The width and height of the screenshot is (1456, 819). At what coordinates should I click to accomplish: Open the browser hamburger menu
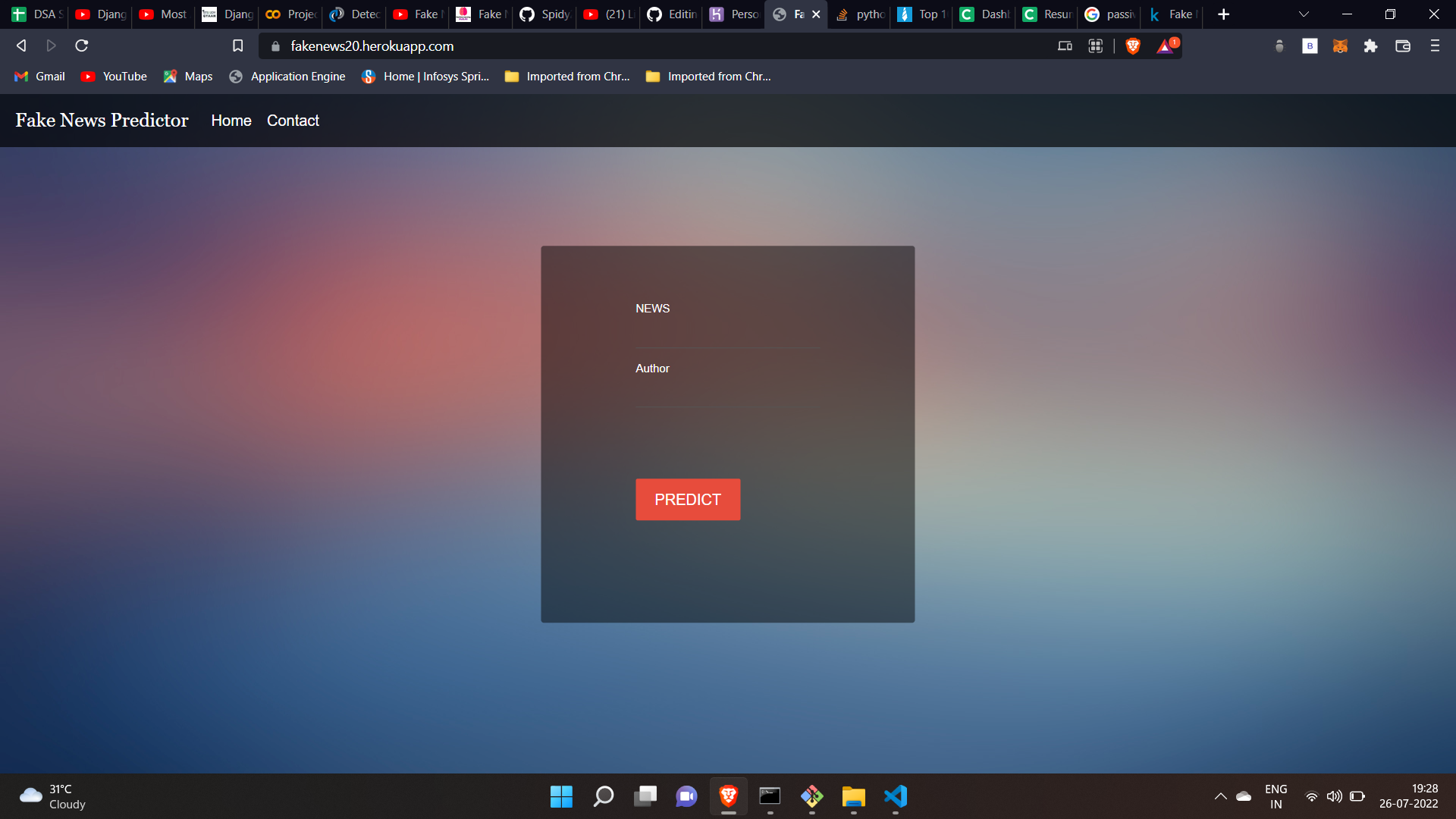coord(1435,46)
